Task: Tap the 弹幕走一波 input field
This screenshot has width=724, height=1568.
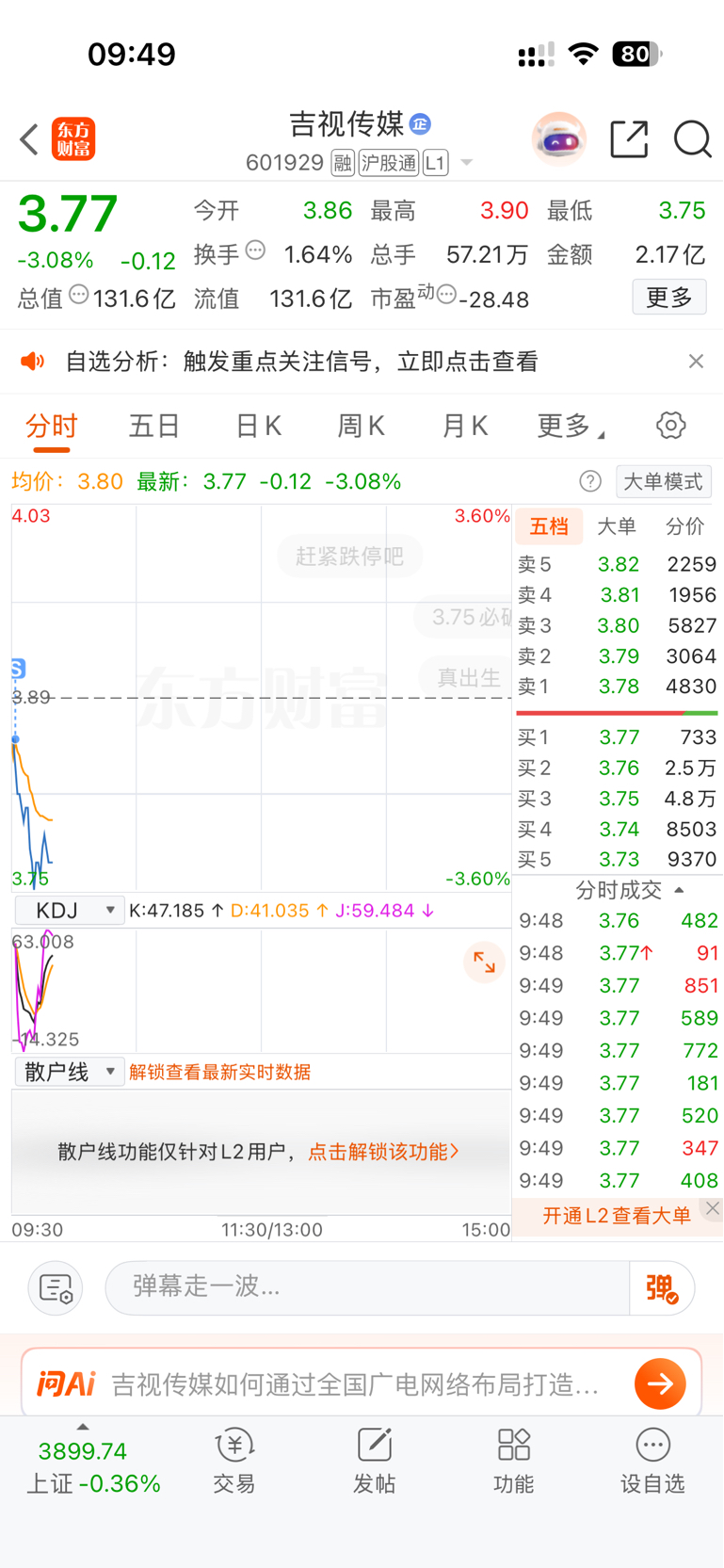Action: click(x=367, y=1287)
